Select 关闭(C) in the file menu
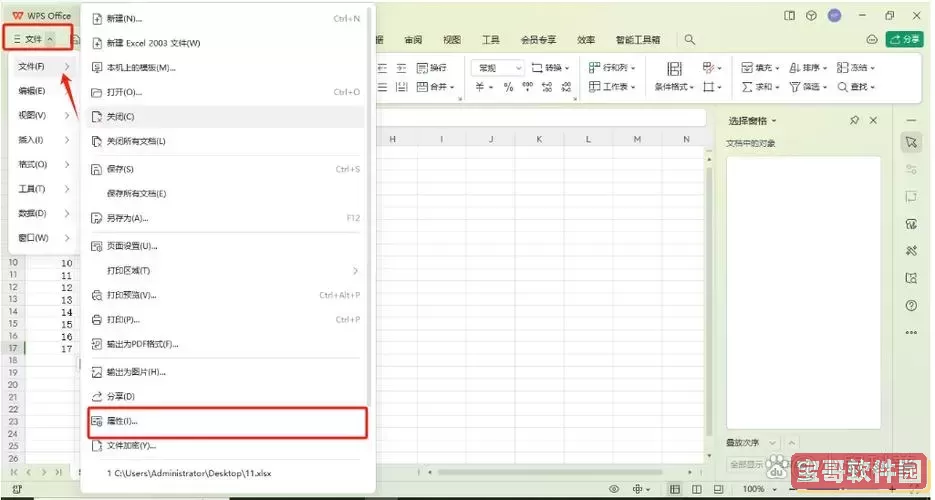The height and width of the screenshot is (500, 935). coord(225,117)
